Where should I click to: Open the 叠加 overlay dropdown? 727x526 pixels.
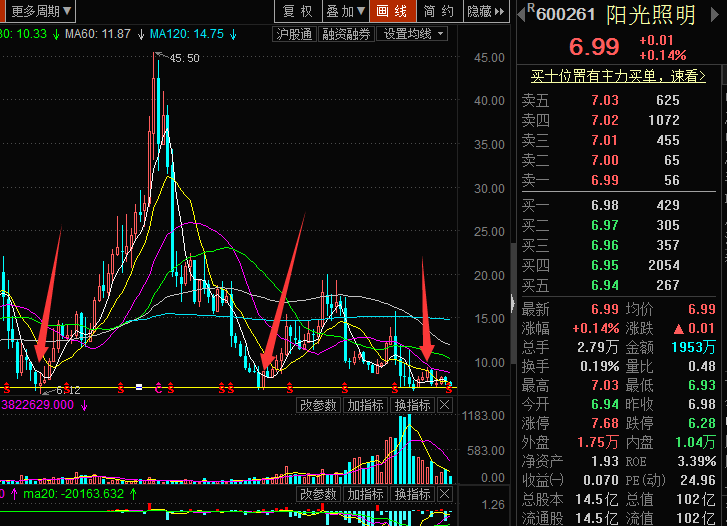pos(346,11)
